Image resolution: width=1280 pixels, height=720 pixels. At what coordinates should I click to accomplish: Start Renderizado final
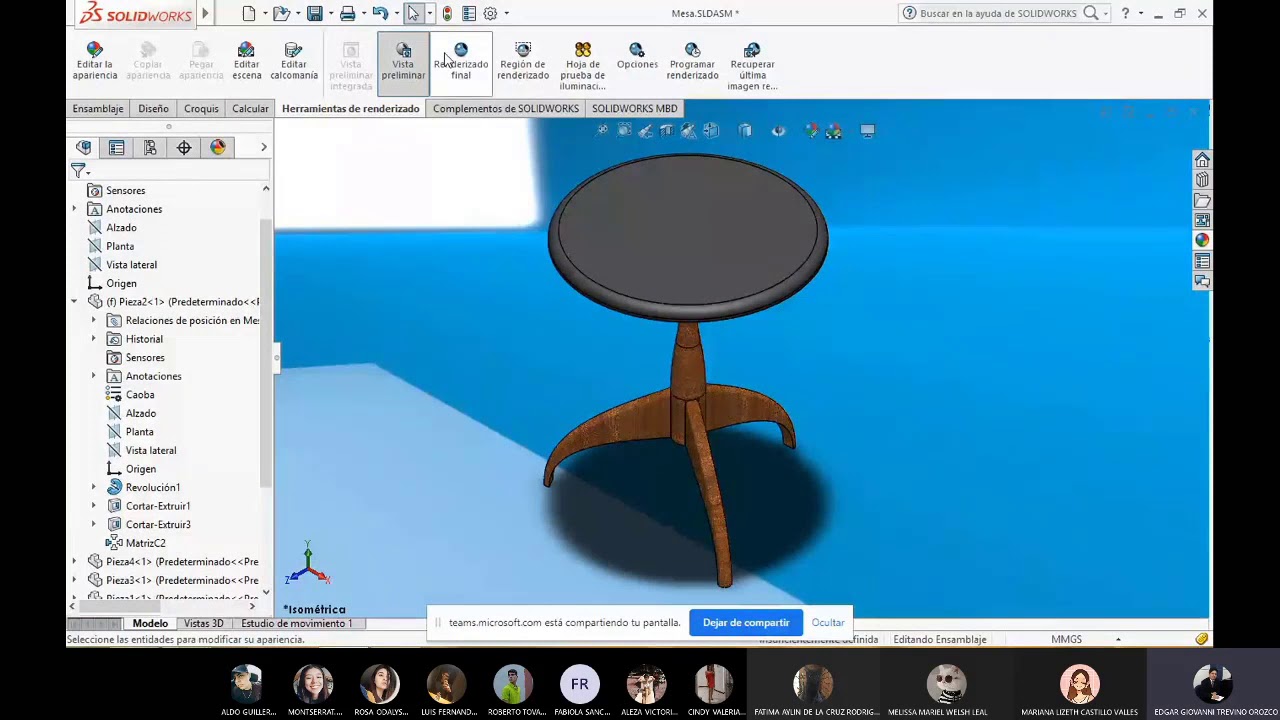(x=461, y=61)
